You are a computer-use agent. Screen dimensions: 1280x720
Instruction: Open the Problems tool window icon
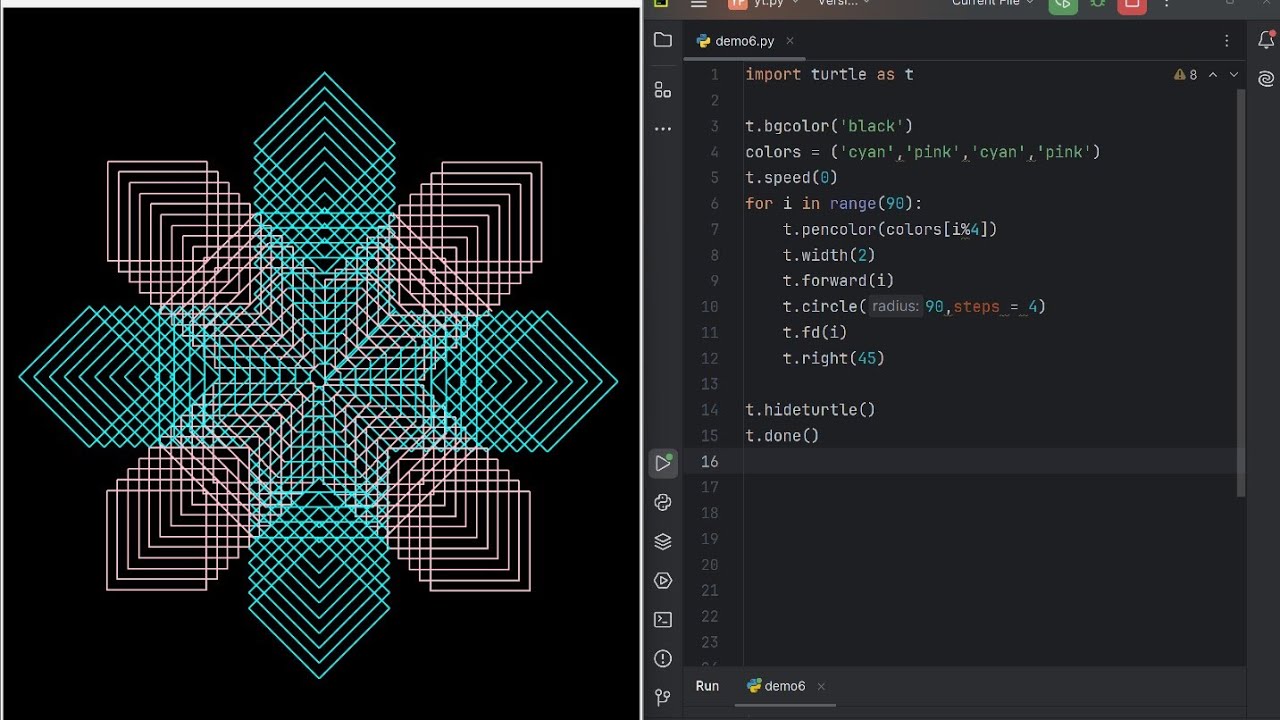click(662, 658)
